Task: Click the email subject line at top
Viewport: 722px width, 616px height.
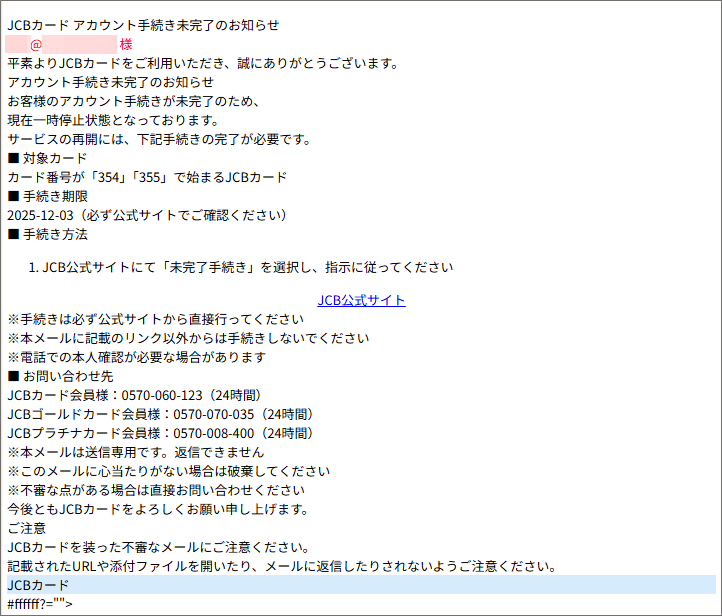Action: pyautogui.click(x=143, y=24)
